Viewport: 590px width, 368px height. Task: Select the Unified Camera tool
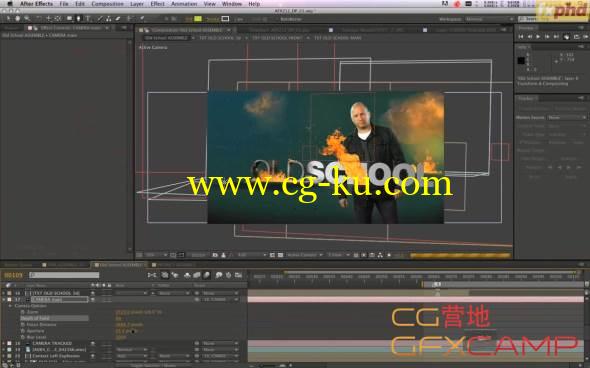tap(49, 18)
